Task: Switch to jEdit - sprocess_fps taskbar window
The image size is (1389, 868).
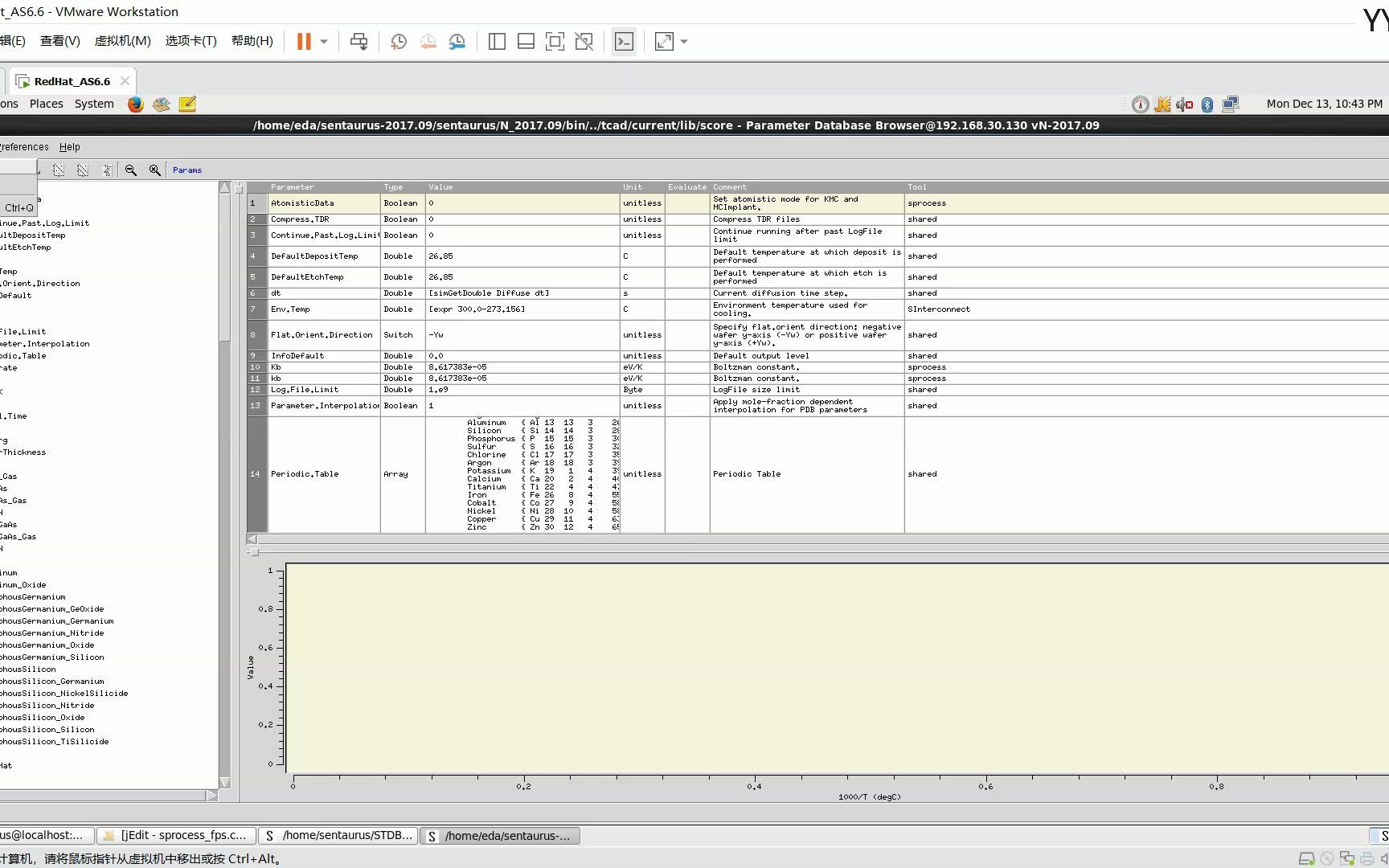Action: coord(177,836)
